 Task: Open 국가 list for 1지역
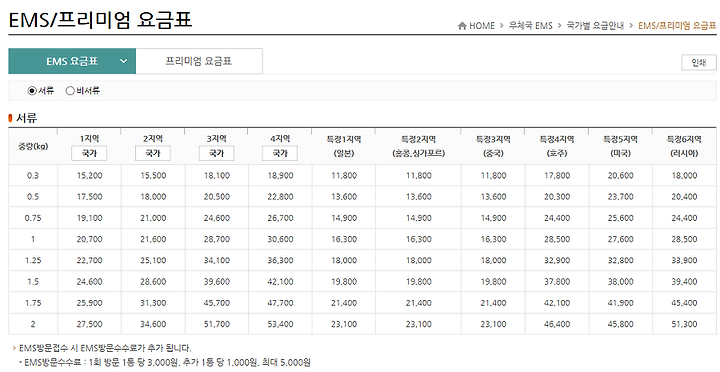(x=89, y=153)
